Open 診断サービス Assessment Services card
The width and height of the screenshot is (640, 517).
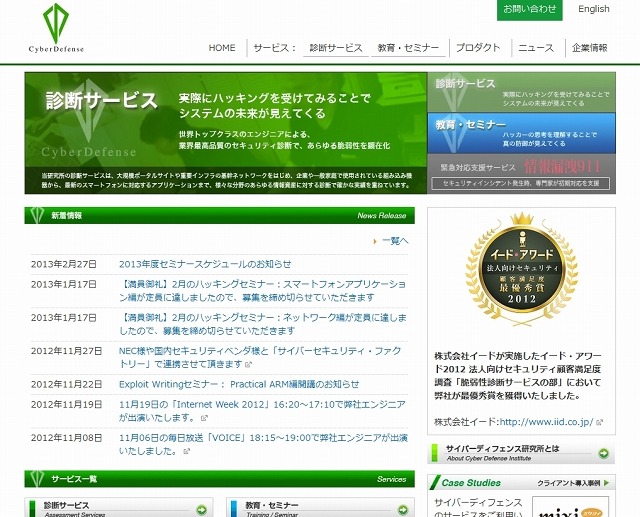(x=119, y=508)
